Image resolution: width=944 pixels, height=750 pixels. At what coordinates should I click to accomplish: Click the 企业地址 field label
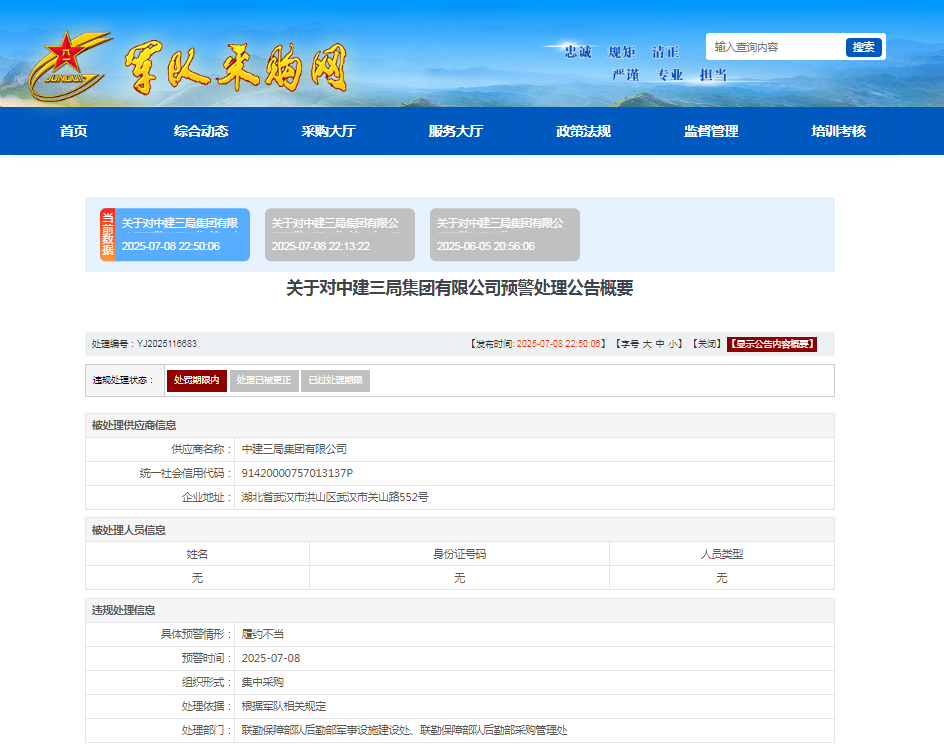pos(207,497)
